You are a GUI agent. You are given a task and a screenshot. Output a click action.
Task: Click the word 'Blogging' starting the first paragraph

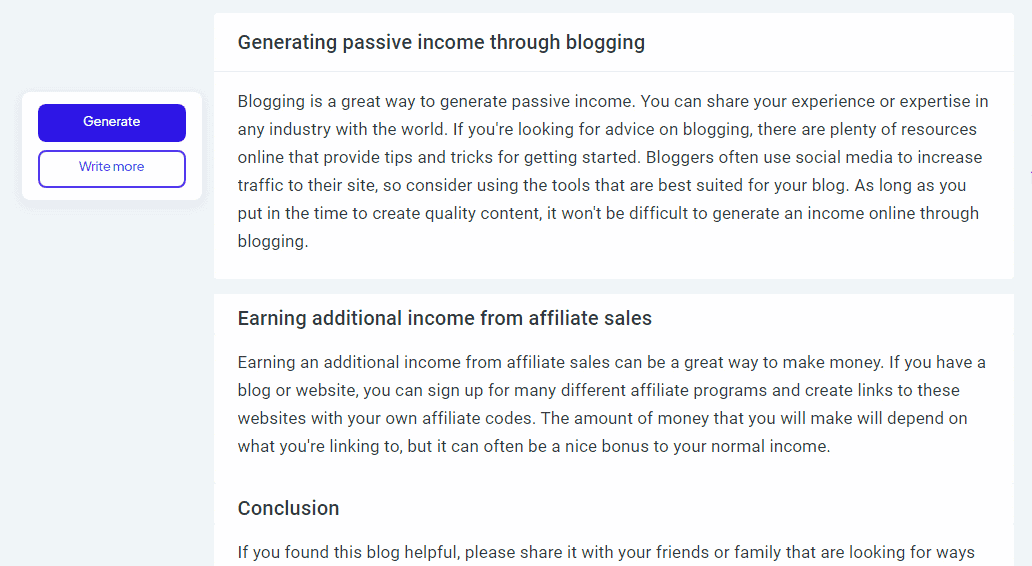point(271,102)
